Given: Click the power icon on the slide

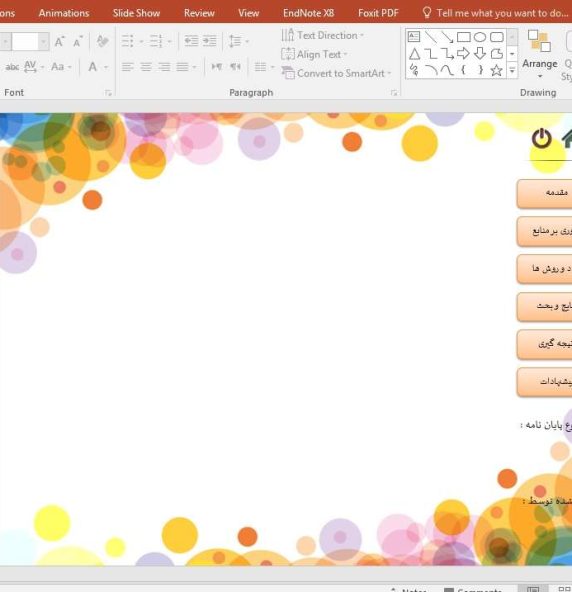Looking at the screenshot, I should click(541, 138).
